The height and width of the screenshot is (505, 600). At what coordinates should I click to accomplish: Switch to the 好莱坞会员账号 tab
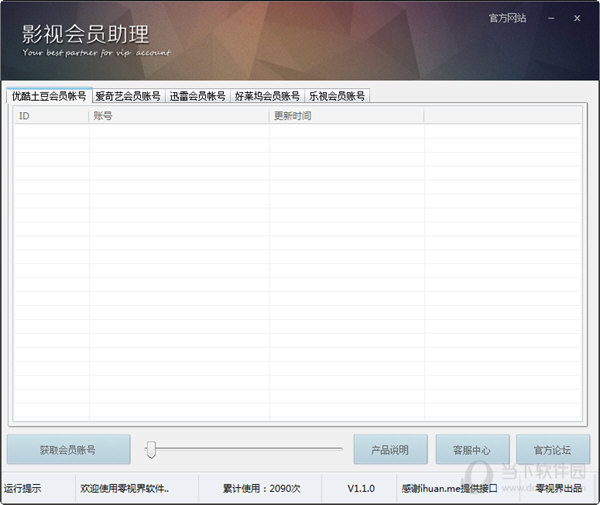click(267, 96)
